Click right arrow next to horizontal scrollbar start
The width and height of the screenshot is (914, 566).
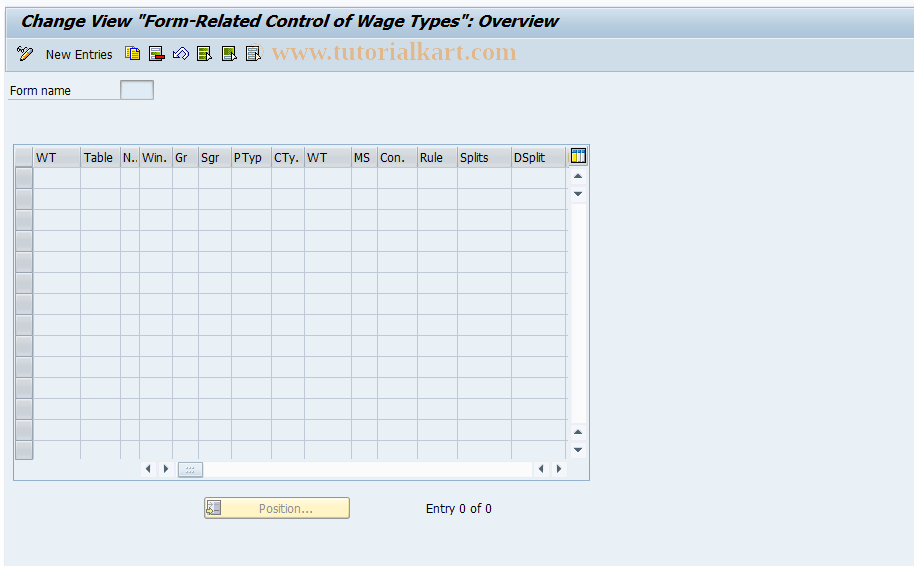pos(166,469)
